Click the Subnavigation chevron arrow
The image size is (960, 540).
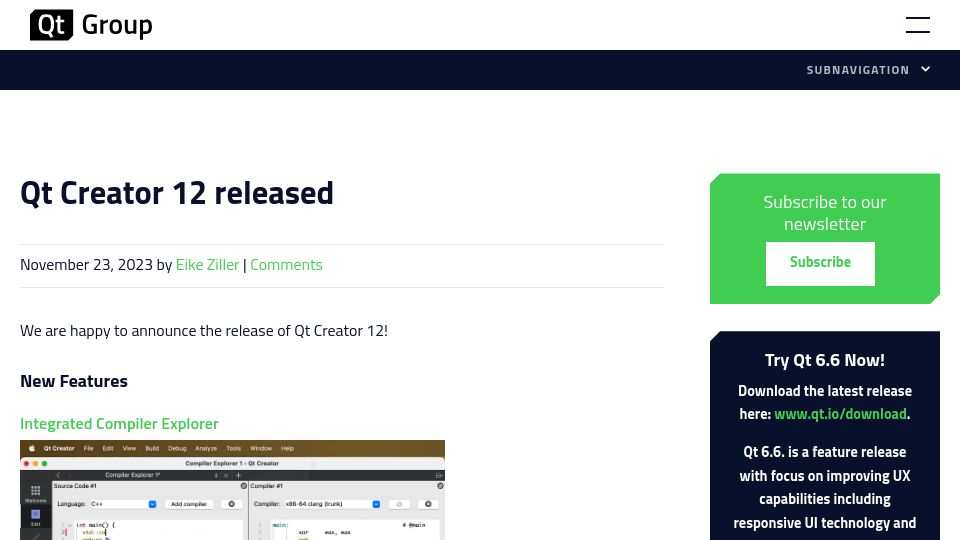[926, 69]
